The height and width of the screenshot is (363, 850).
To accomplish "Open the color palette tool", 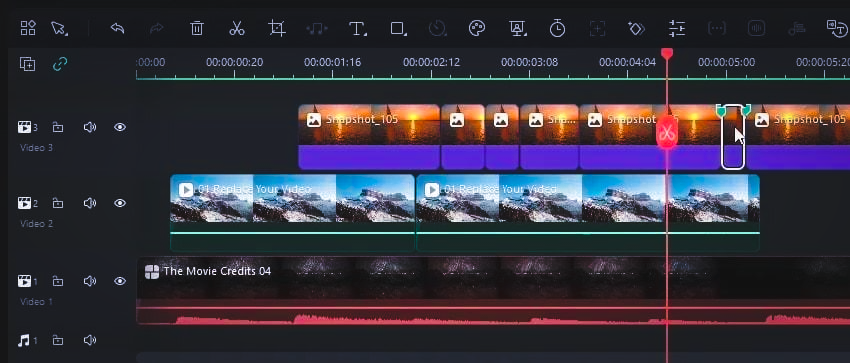I will click(x=477, y=28).
